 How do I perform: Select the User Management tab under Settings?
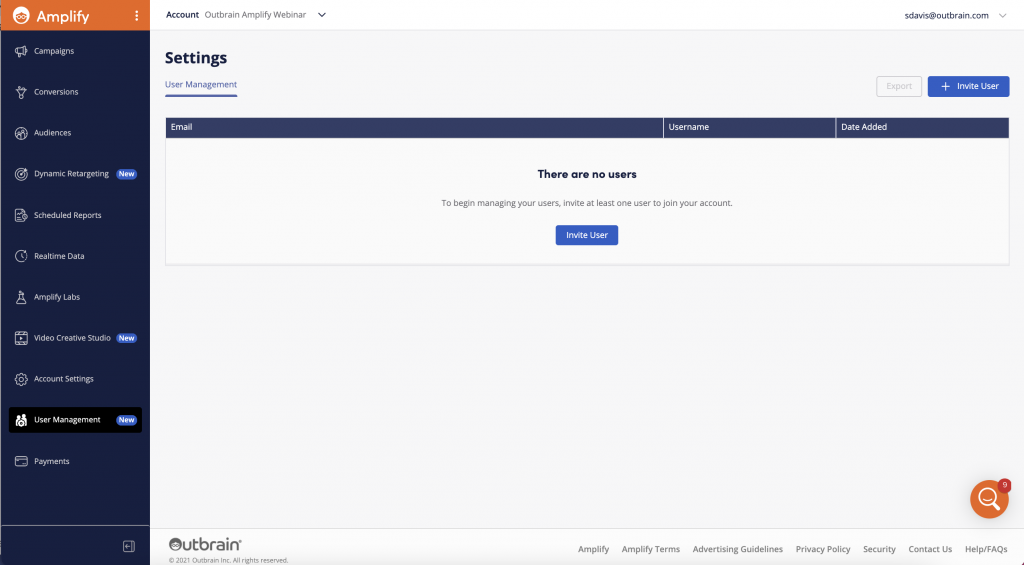[x=201, y=85]
